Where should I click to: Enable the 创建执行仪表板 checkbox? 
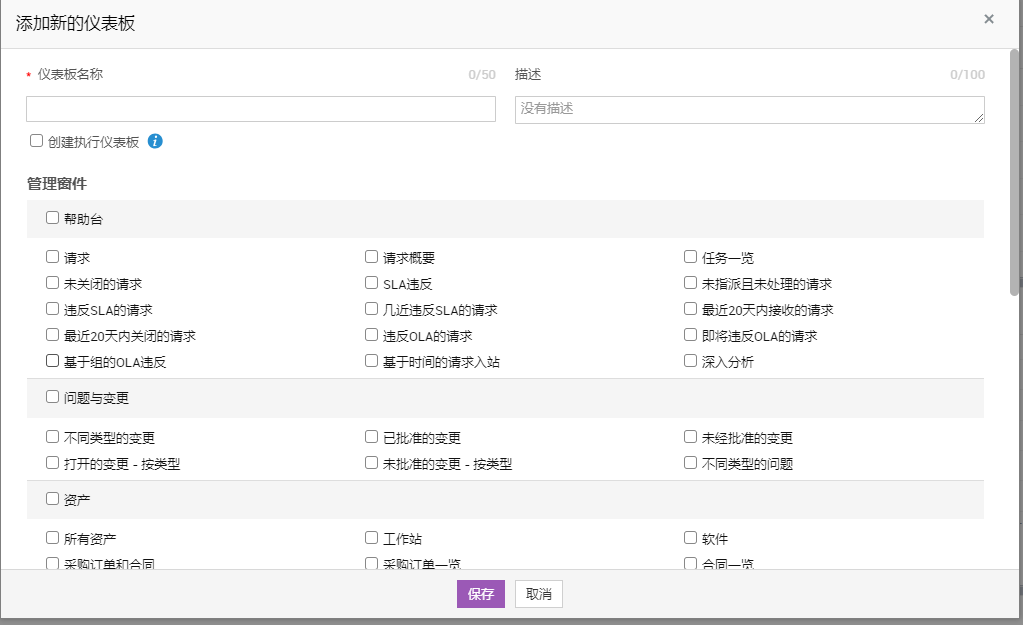[x=37, y=141]
